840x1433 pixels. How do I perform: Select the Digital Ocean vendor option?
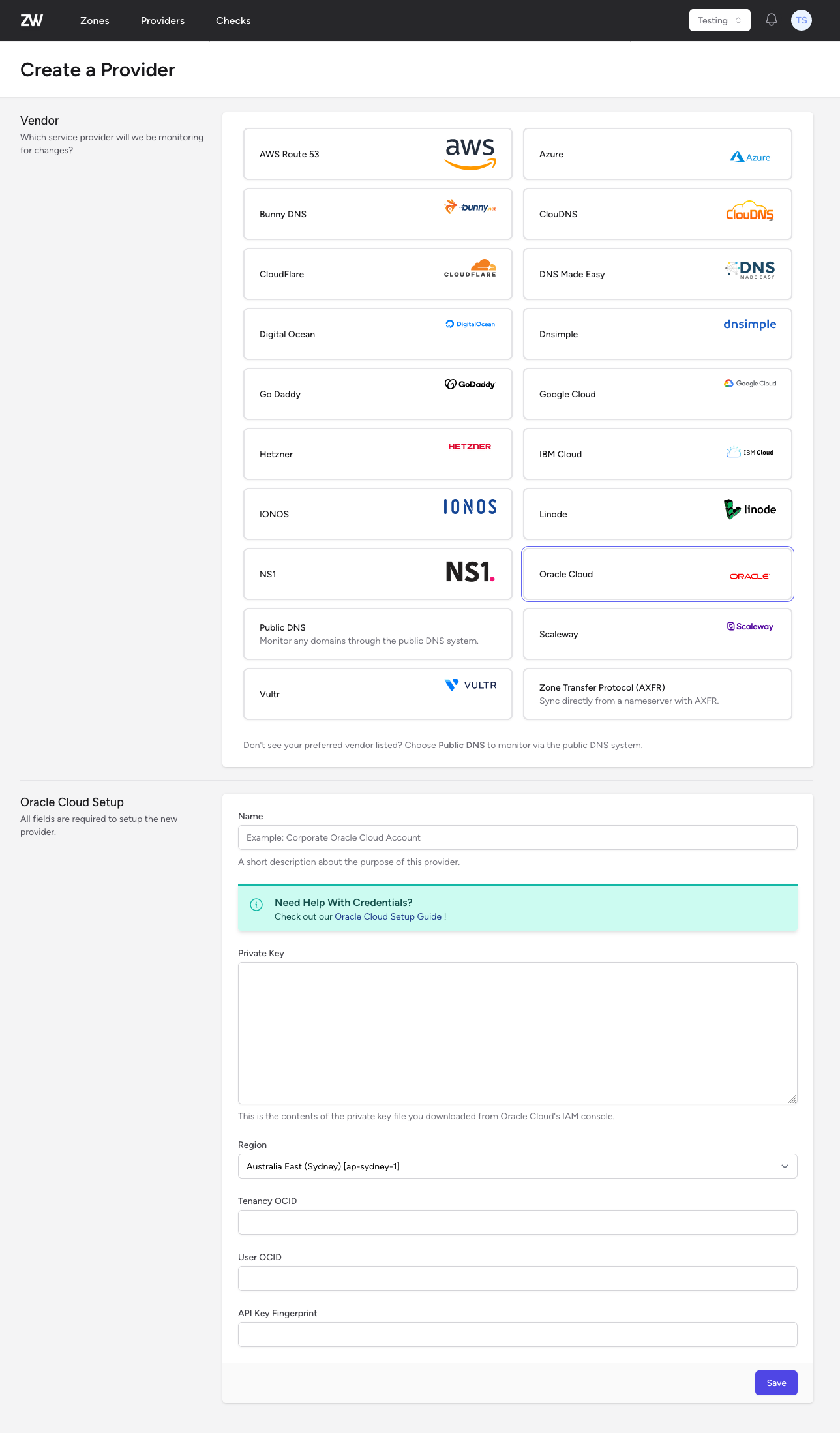click(x=378, y=334)
